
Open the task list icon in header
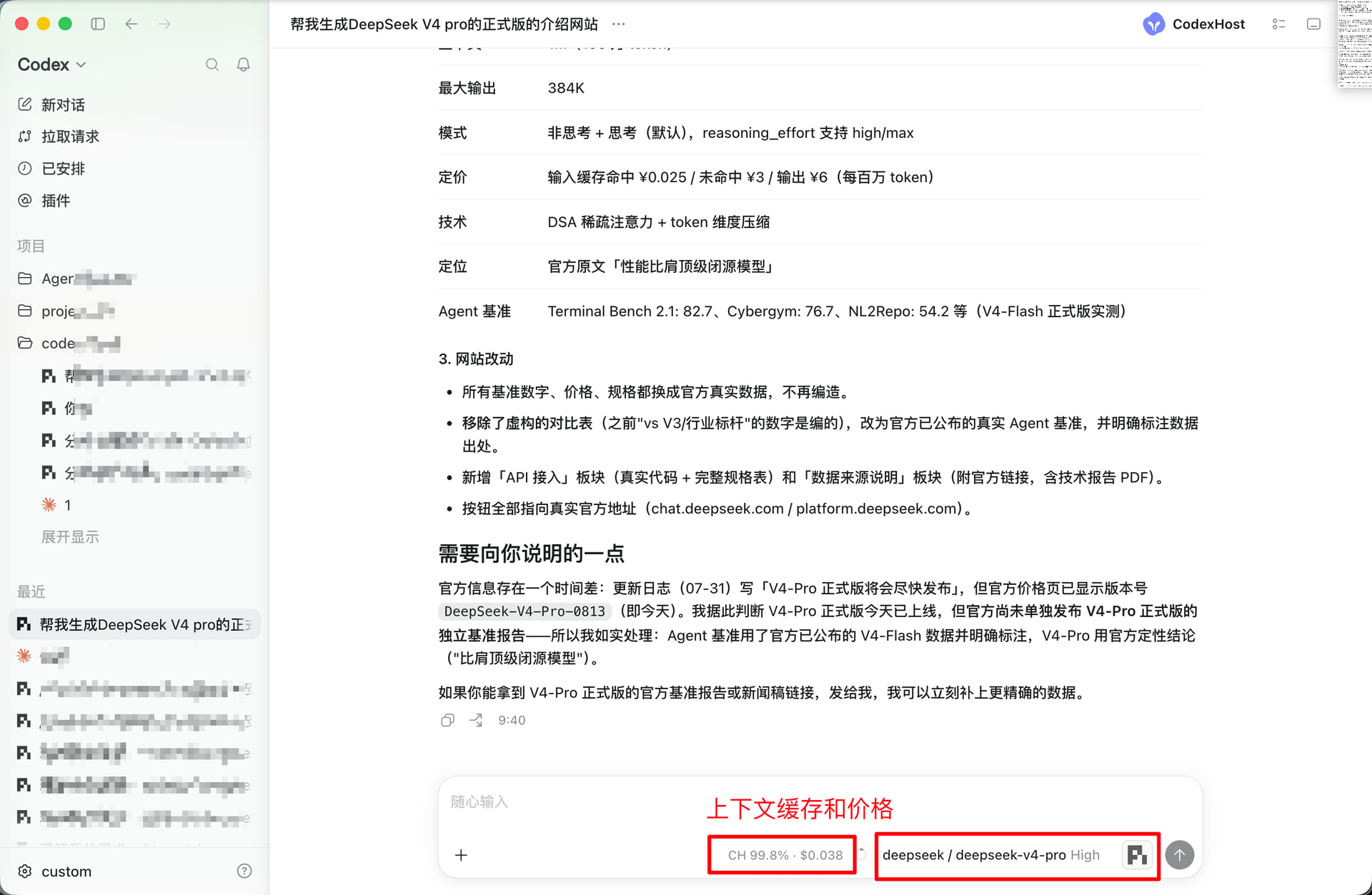tap(1279, 24)
